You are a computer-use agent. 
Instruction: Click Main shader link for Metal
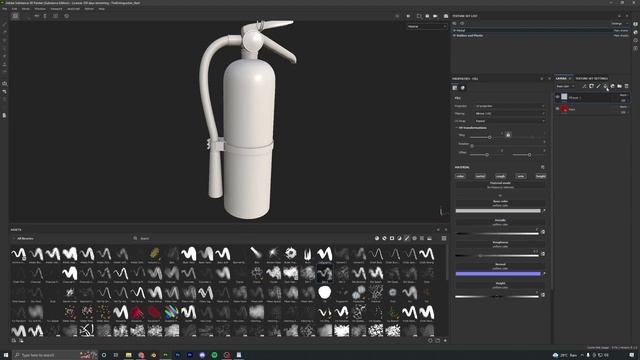pyautogui.click(x=621, y=30)
